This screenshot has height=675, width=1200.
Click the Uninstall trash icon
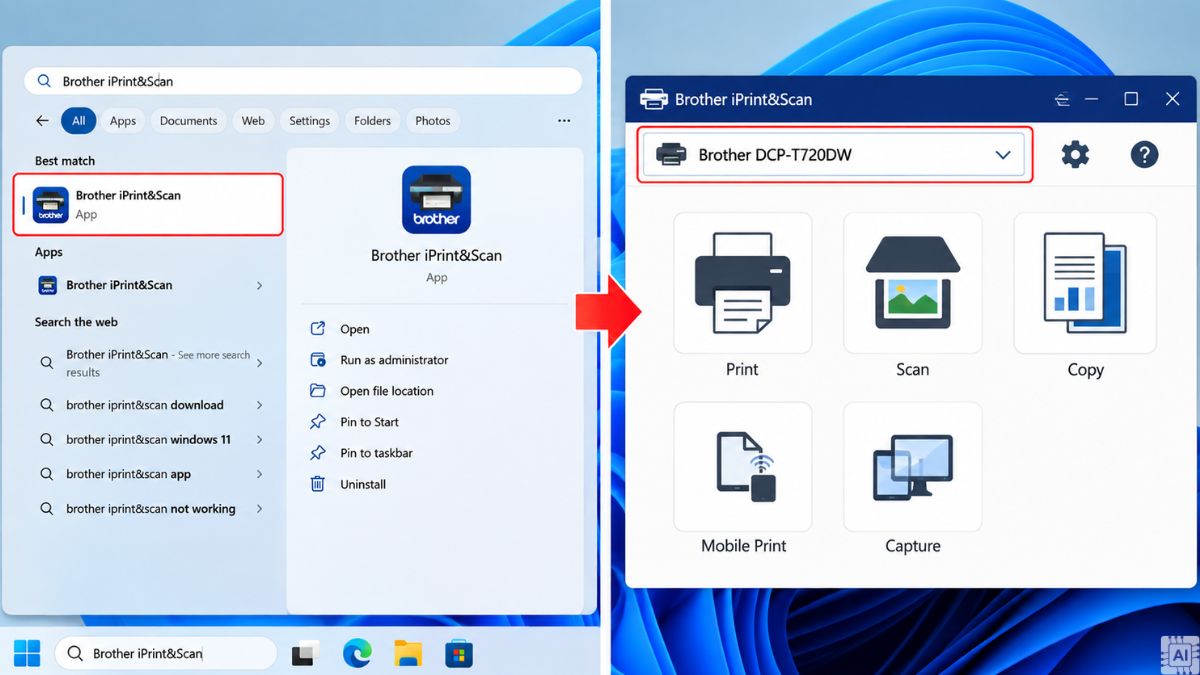[318, 484]
